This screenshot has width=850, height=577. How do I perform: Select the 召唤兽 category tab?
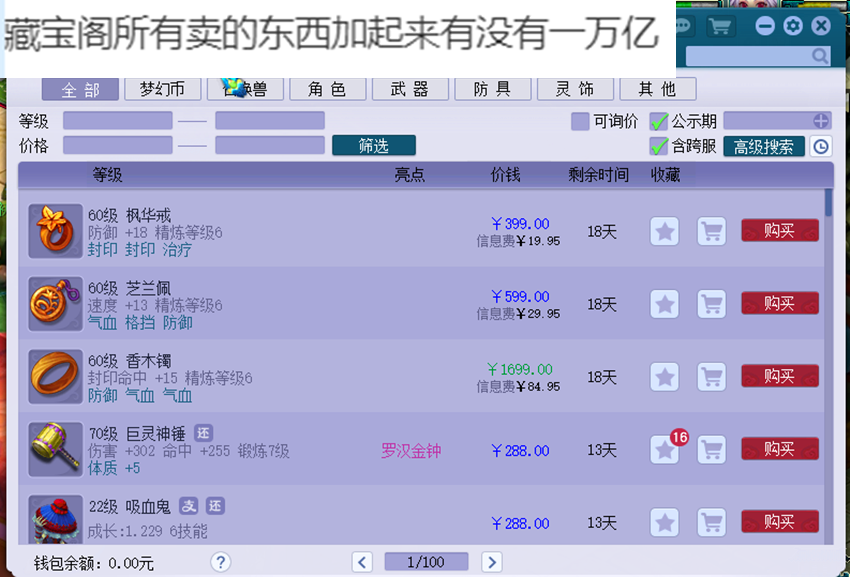pyautogui.click(x=245, y=89)
